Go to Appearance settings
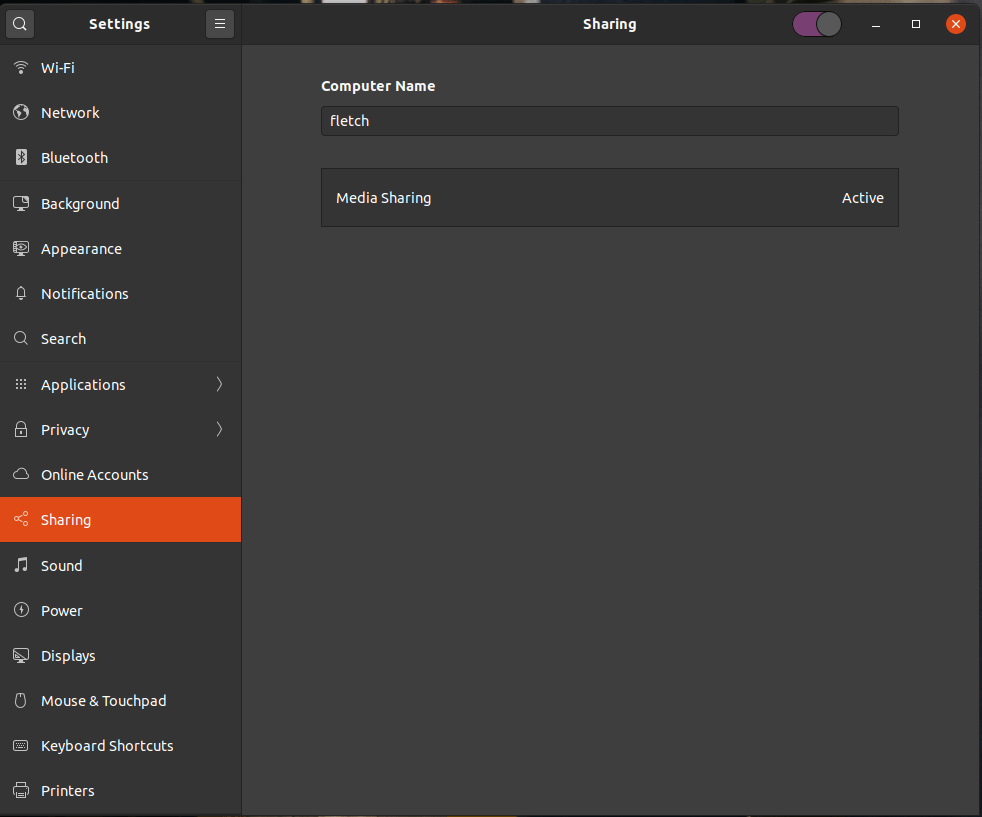 (x=81, y=249)
